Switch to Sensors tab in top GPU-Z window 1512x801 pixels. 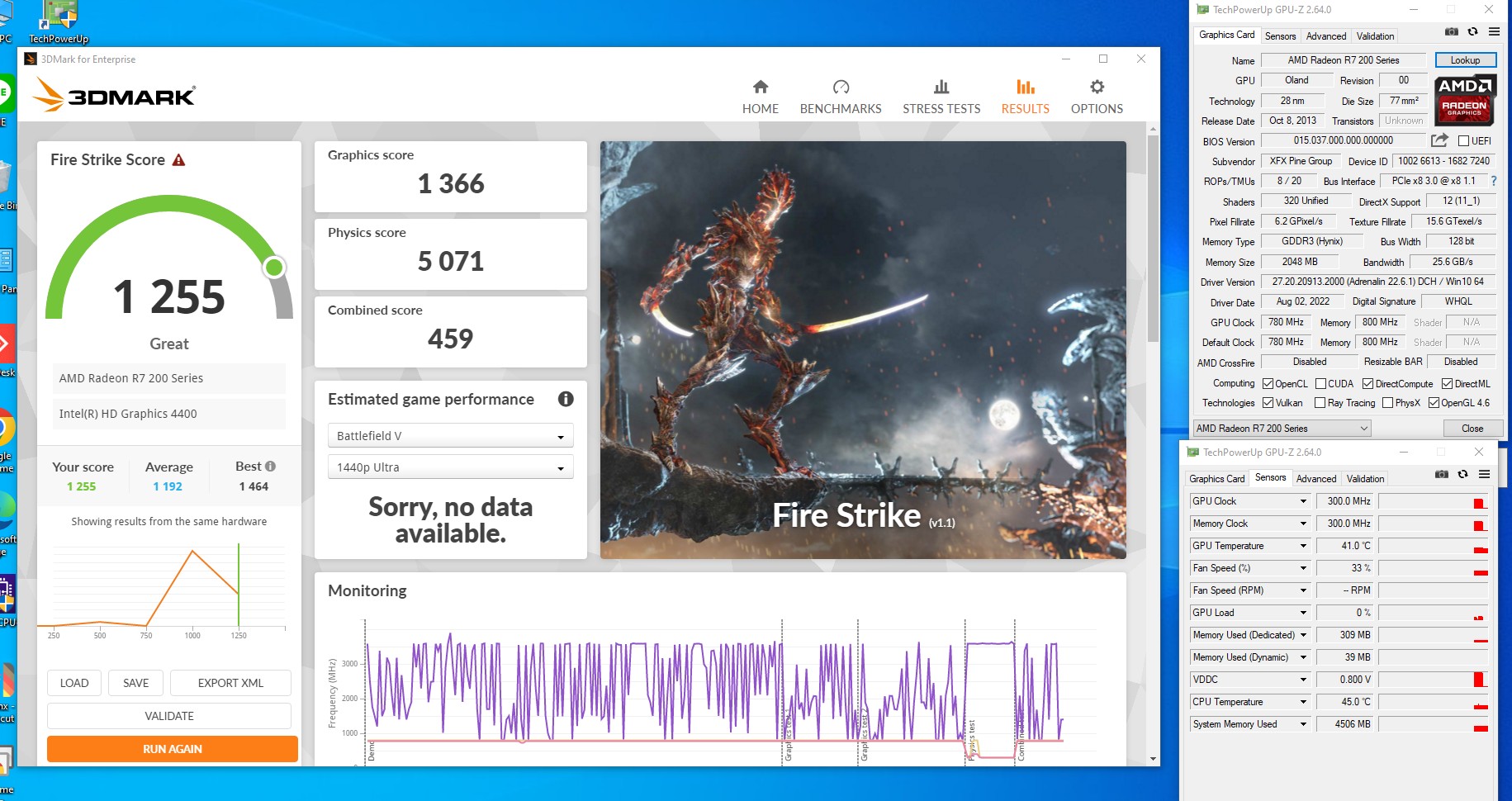(x=1280, y=36)
